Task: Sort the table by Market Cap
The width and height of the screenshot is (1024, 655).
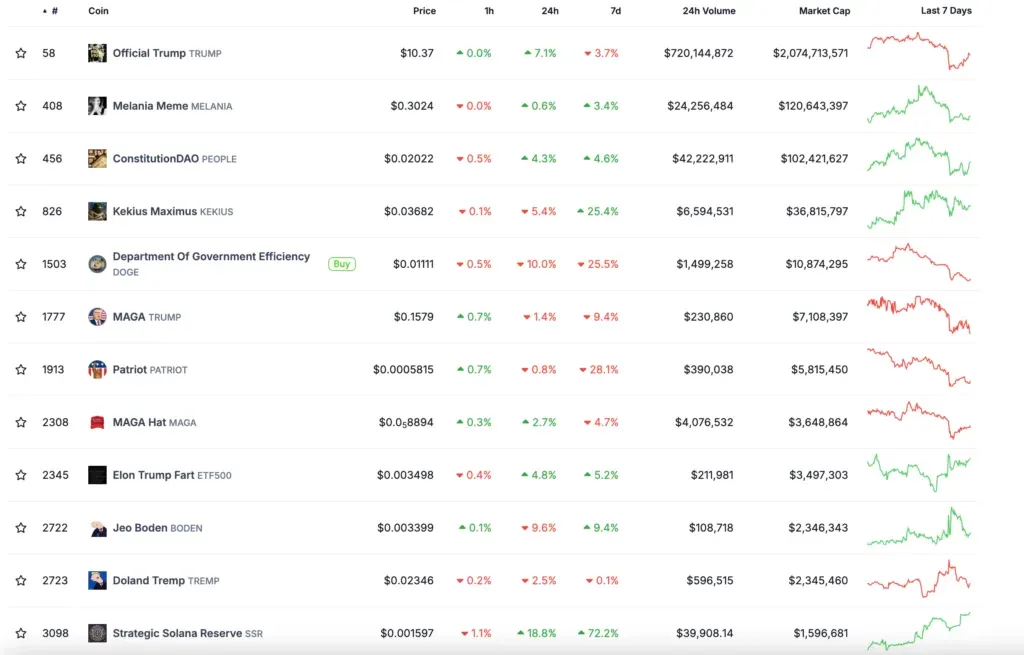Action: tap(824, 11)
